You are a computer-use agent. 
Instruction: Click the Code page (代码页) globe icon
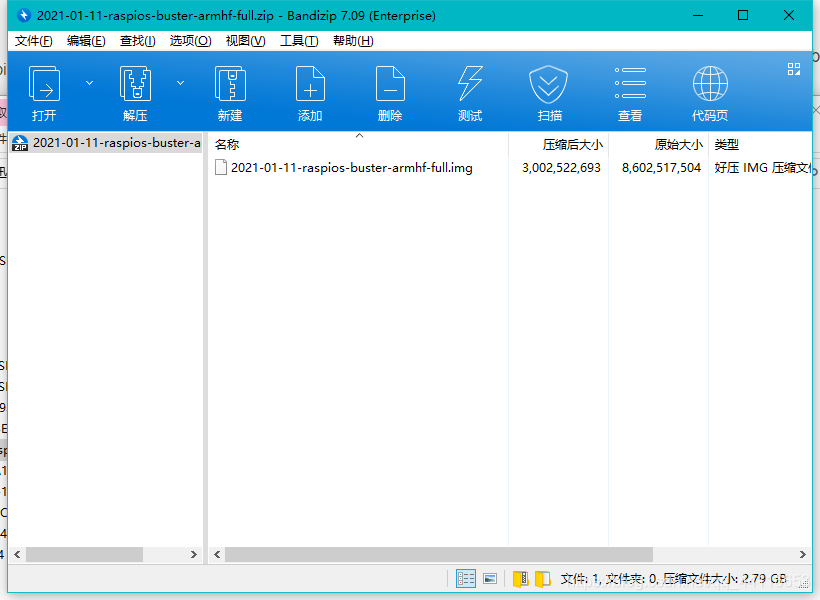[710, 84]
